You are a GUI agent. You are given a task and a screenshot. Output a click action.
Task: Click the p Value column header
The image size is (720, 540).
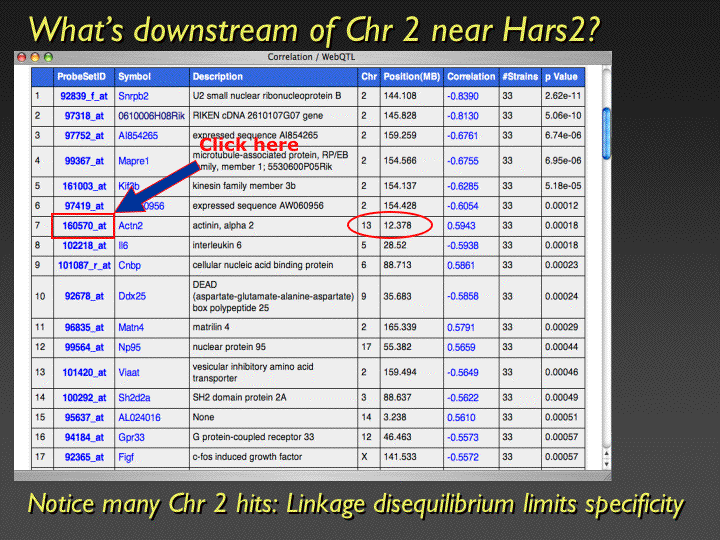click(561, 76)
